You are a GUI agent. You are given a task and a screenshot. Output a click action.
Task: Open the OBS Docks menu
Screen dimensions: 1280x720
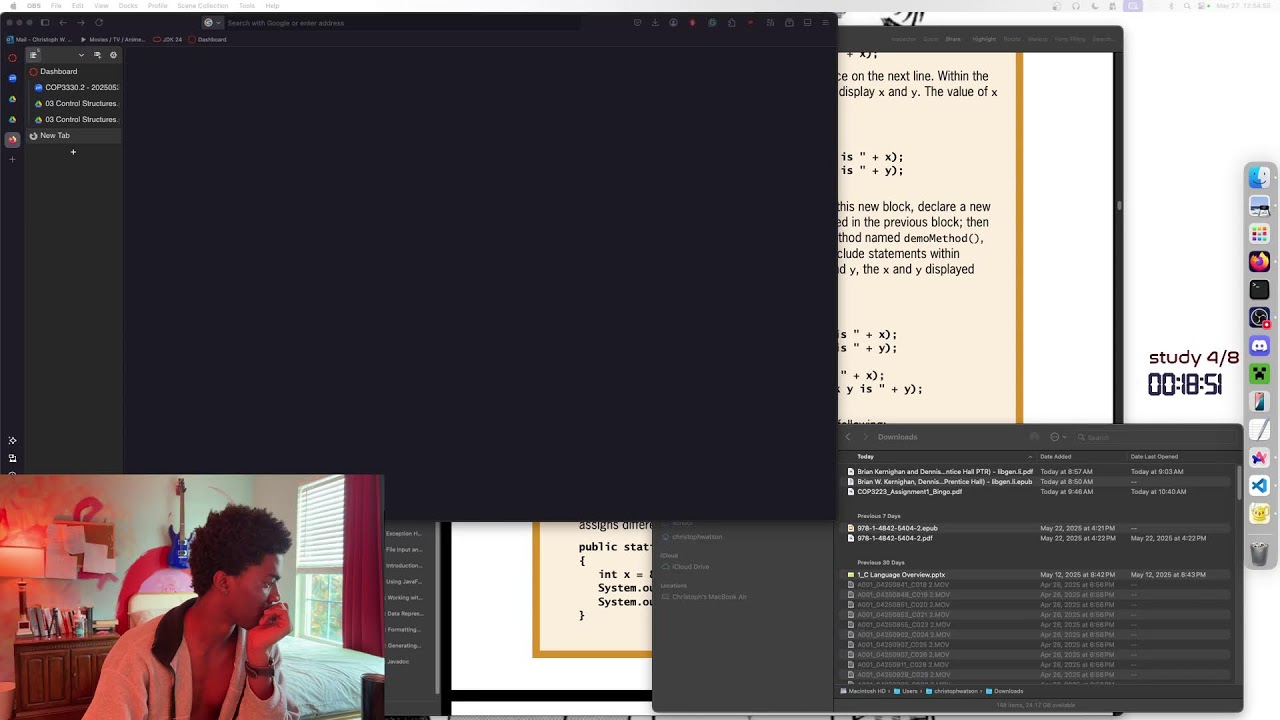coord(128,6)
